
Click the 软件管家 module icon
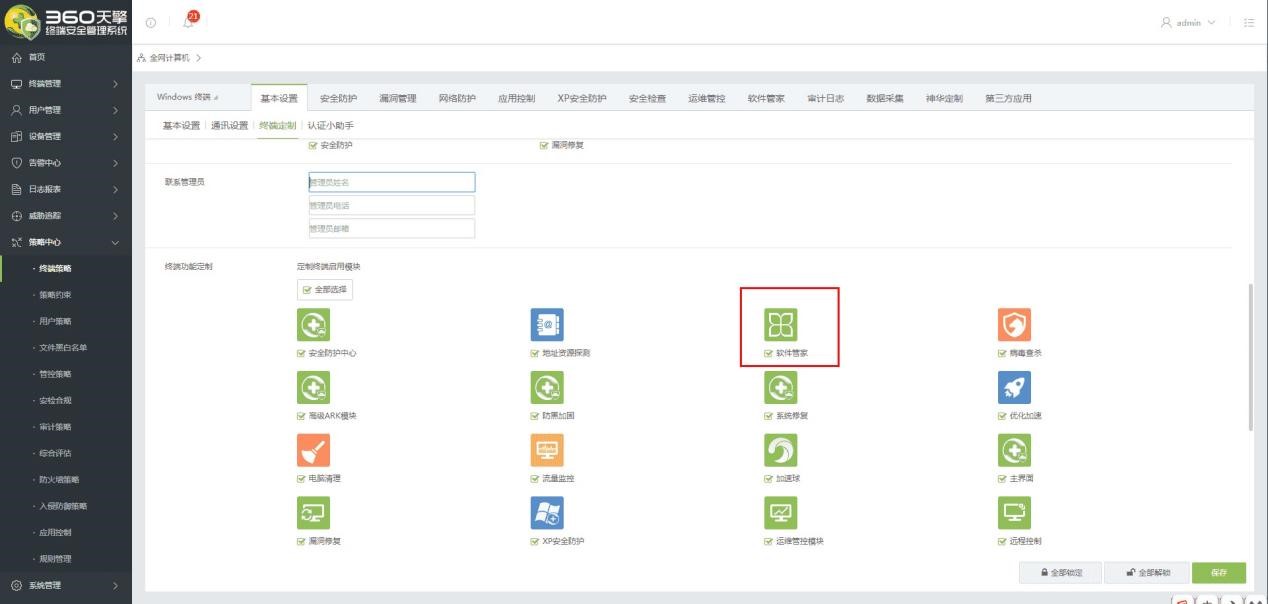(x=780, y=325)
